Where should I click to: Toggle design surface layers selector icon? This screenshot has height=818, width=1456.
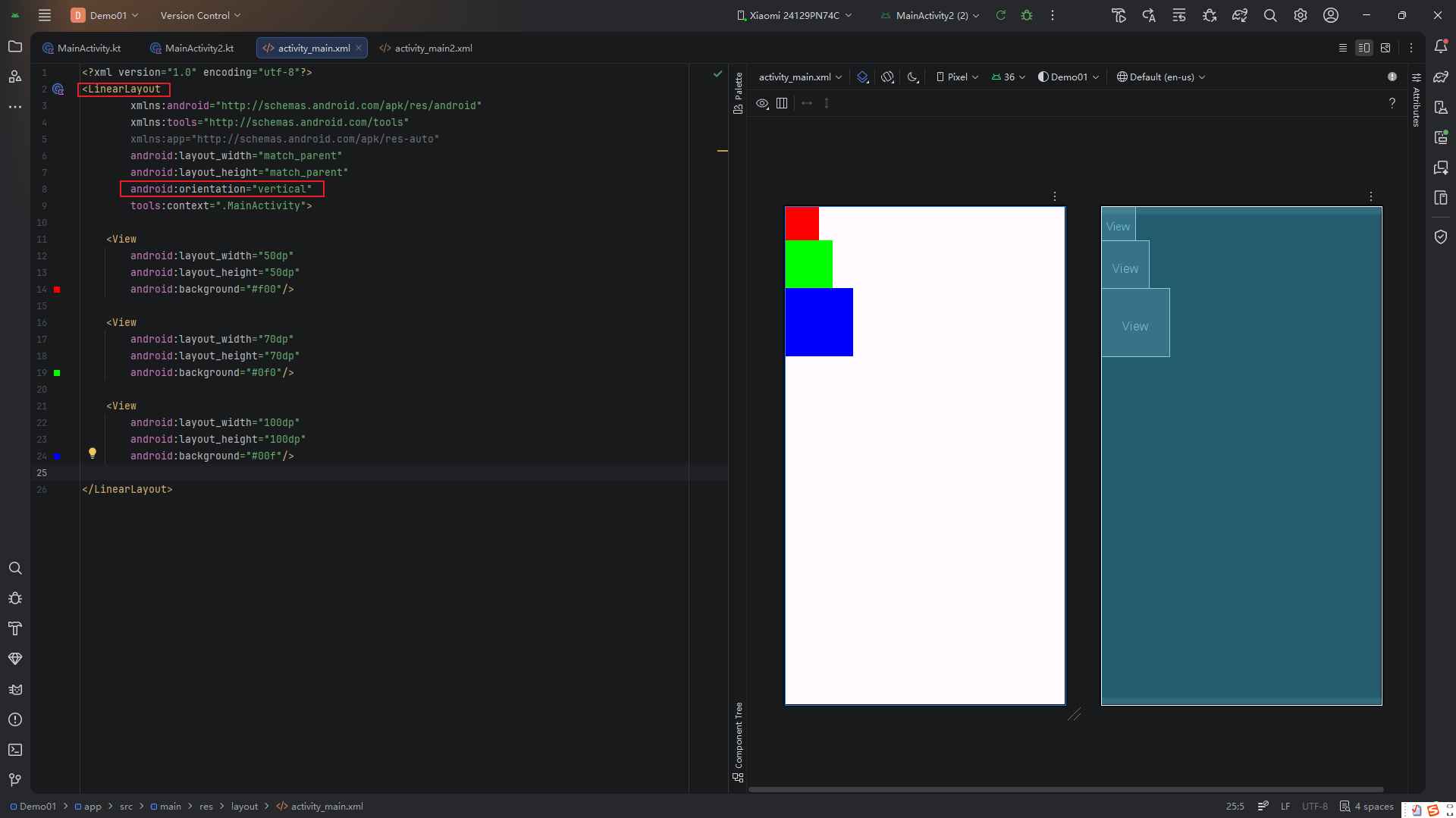(862, 77)
